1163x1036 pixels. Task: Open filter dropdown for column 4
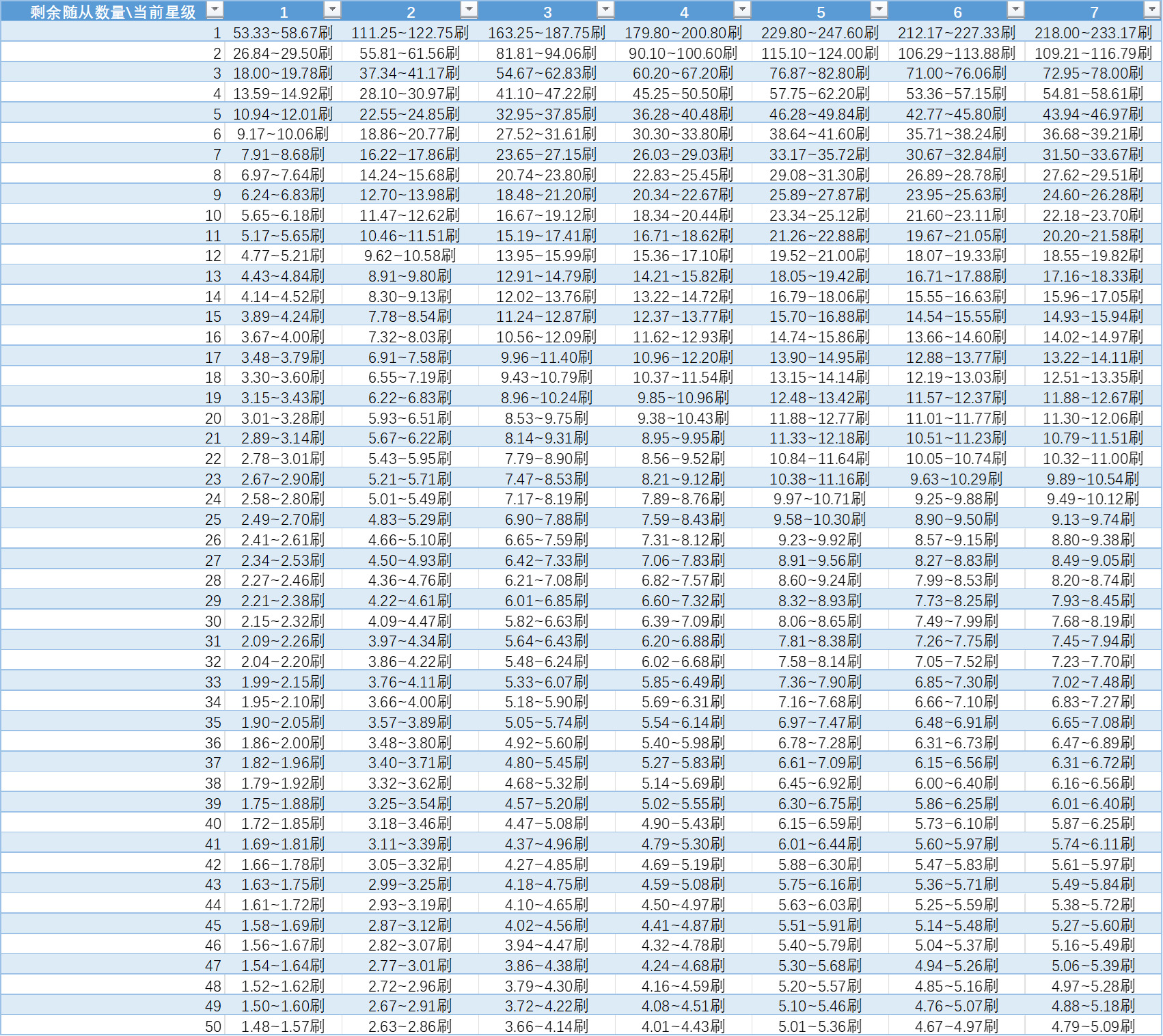(742, 10)
